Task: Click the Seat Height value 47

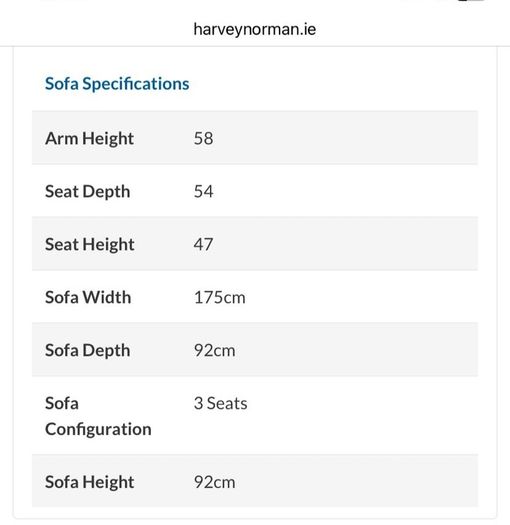Action: tap(203, 244)
